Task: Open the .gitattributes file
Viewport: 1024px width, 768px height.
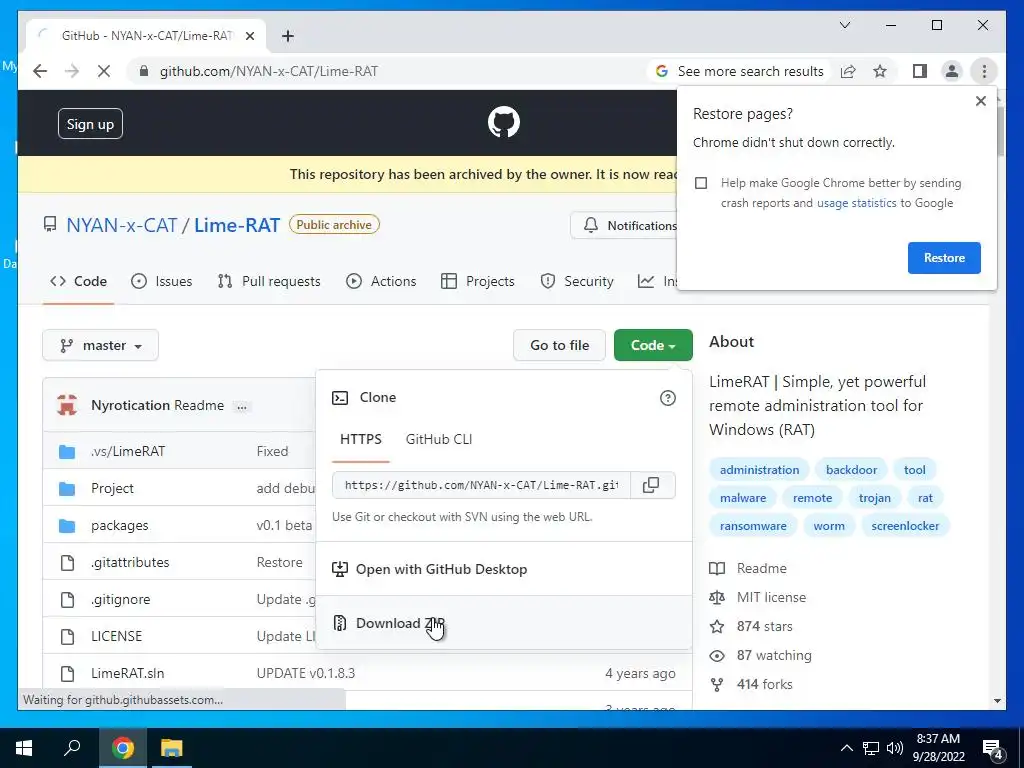Action: tap(130, 562)
